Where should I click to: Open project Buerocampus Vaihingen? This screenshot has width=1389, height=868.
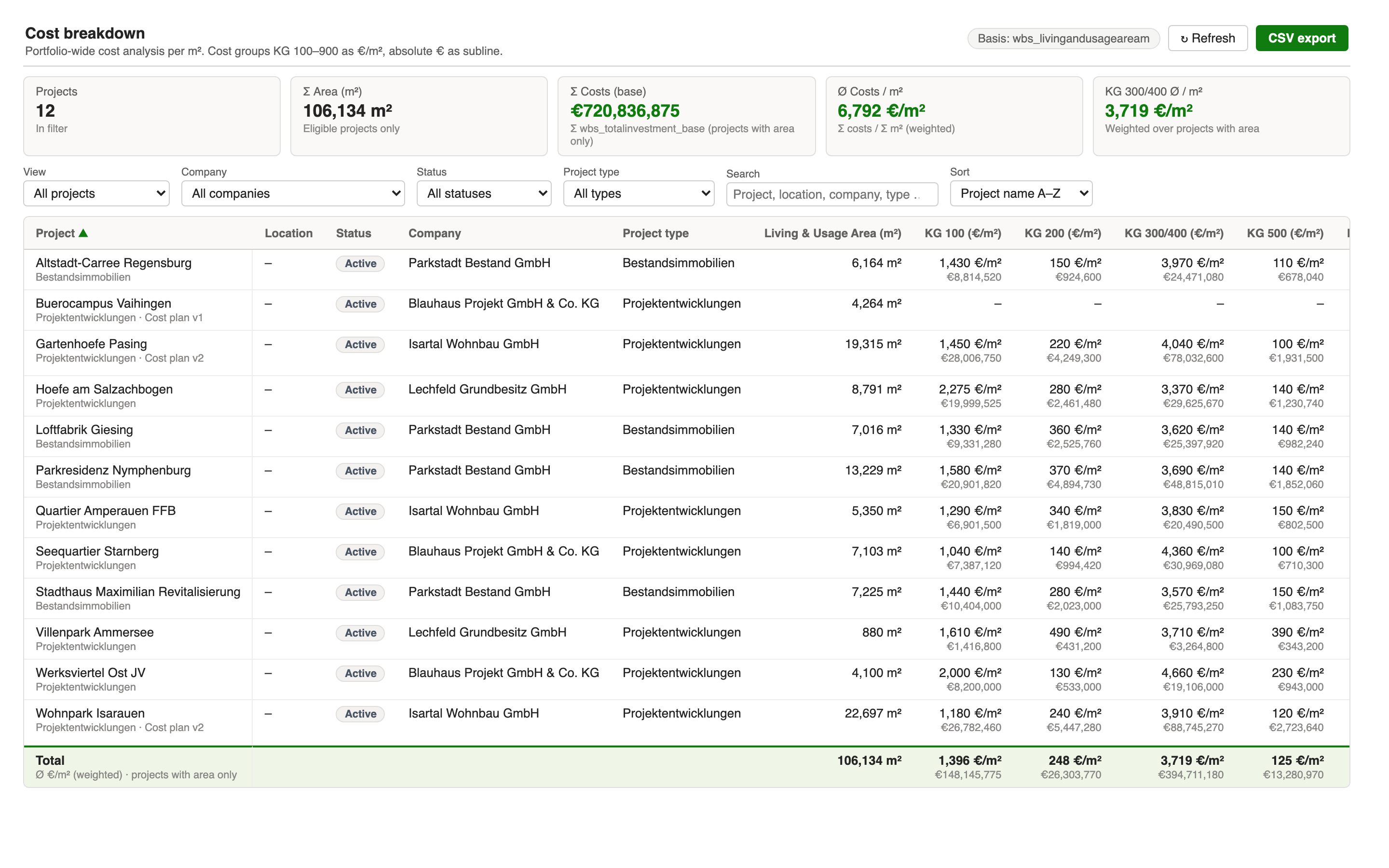coord(103,303)
